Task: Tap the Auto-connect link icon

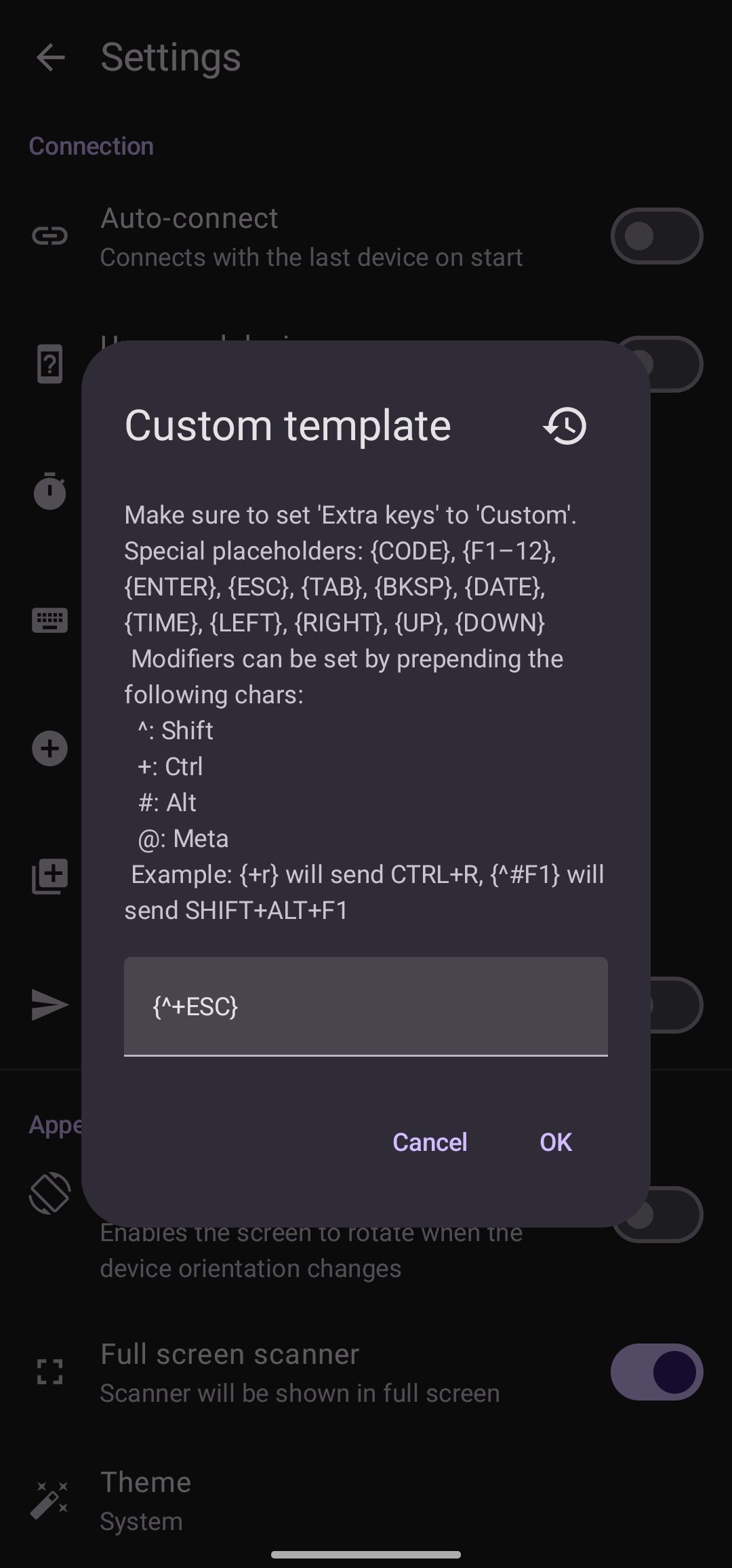Action: pos(50,236)
